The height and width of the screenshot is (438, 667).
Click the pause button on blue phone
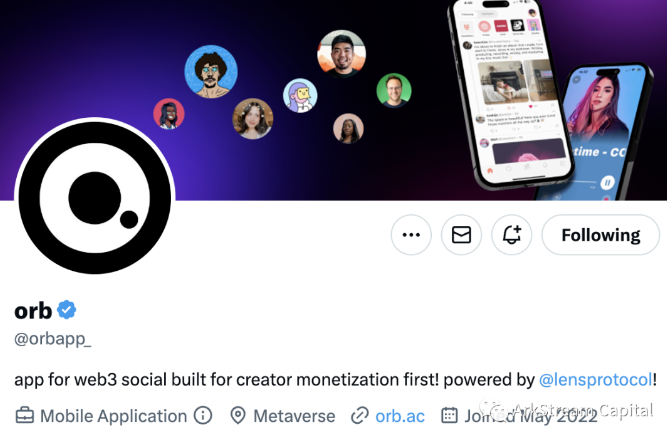pos(607,183)
